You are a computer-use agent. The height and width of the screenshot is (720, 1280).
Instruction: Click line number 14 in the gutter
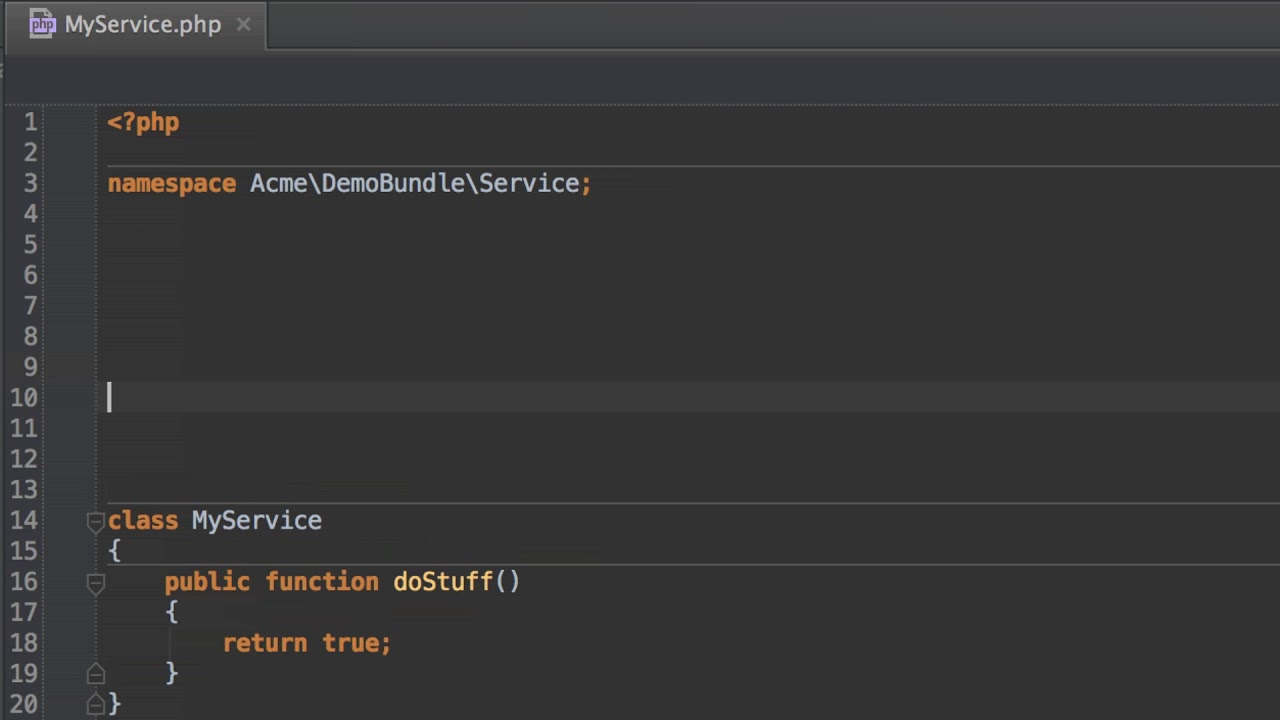click(x=24, y=520)
